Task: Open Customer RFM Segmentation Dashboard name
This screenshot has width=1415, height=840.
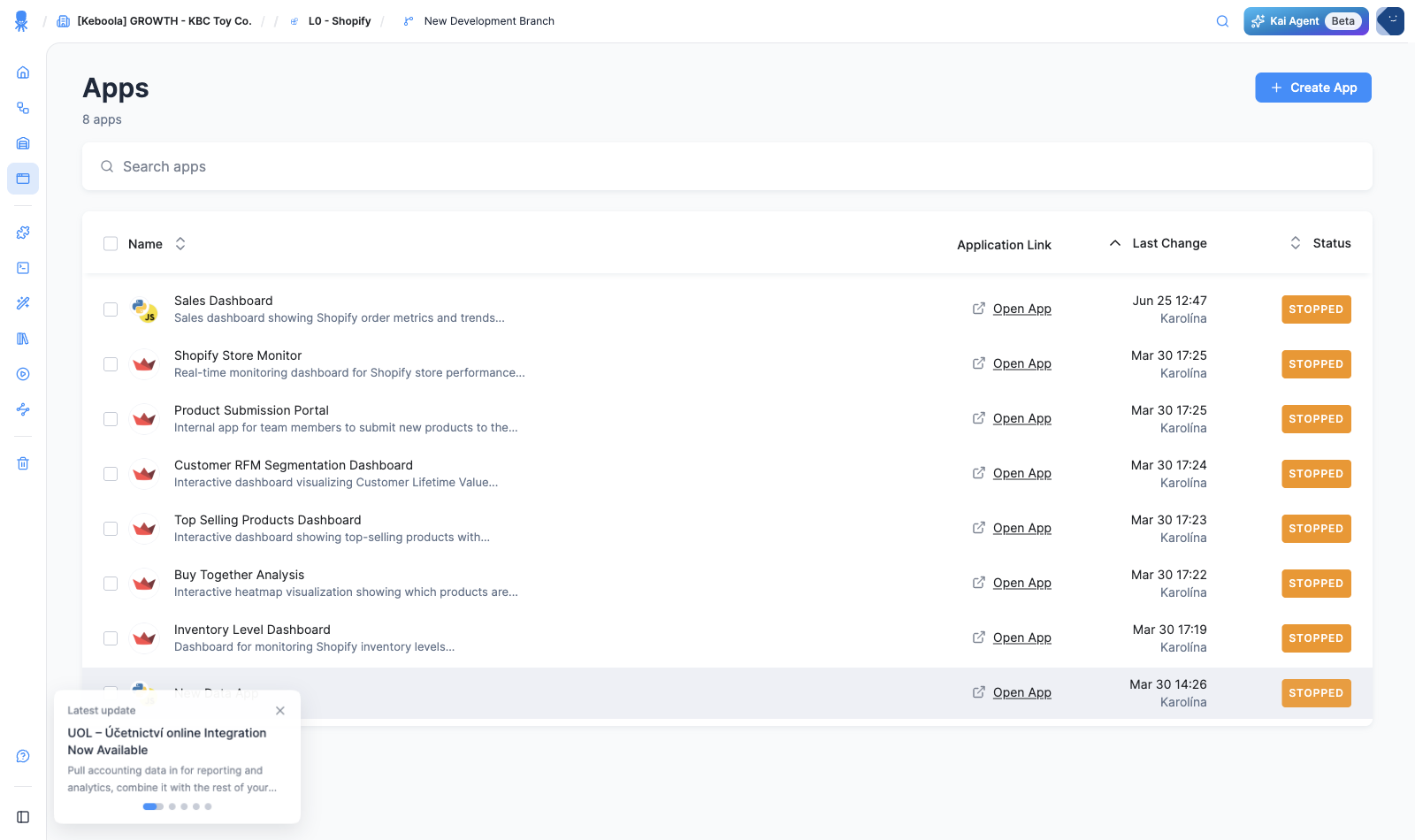Action: (294, 465)
